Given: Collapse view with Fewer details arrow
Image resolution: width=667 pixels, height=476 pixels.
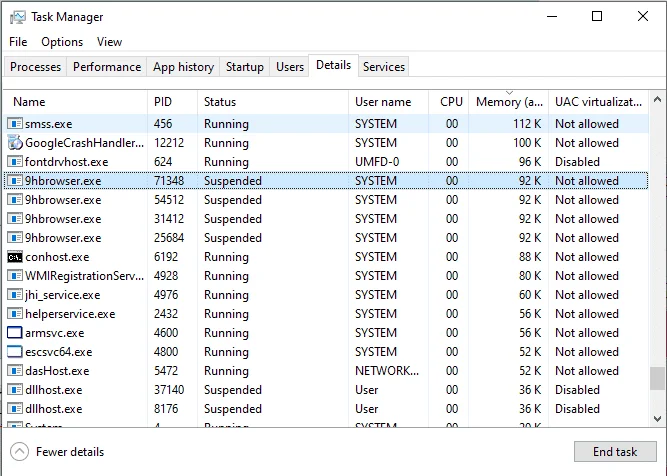Looking at the screenshot, I should 20,451.
